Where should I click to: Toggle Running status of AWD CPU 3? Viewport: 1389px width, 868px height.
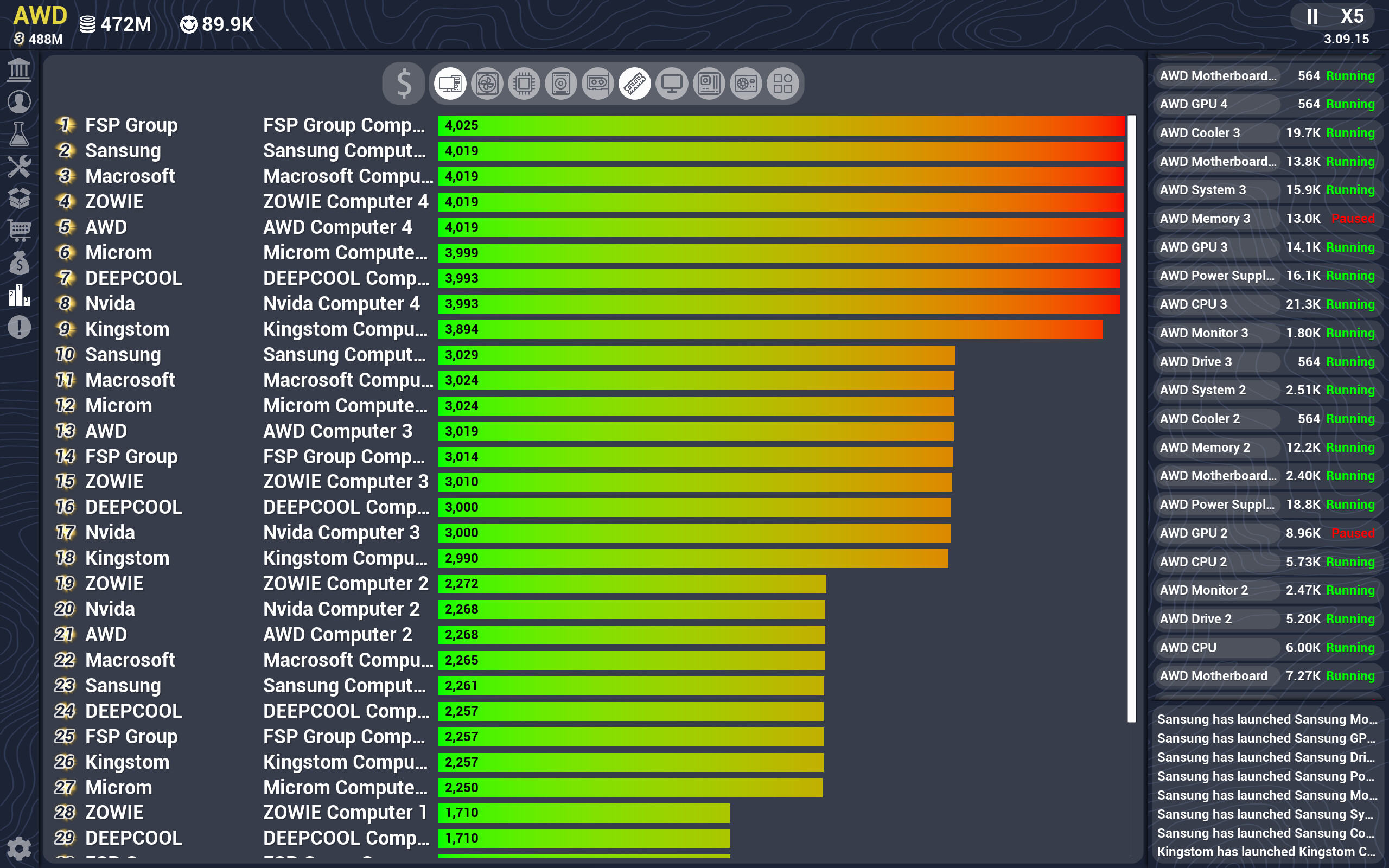pos(1350,304)
